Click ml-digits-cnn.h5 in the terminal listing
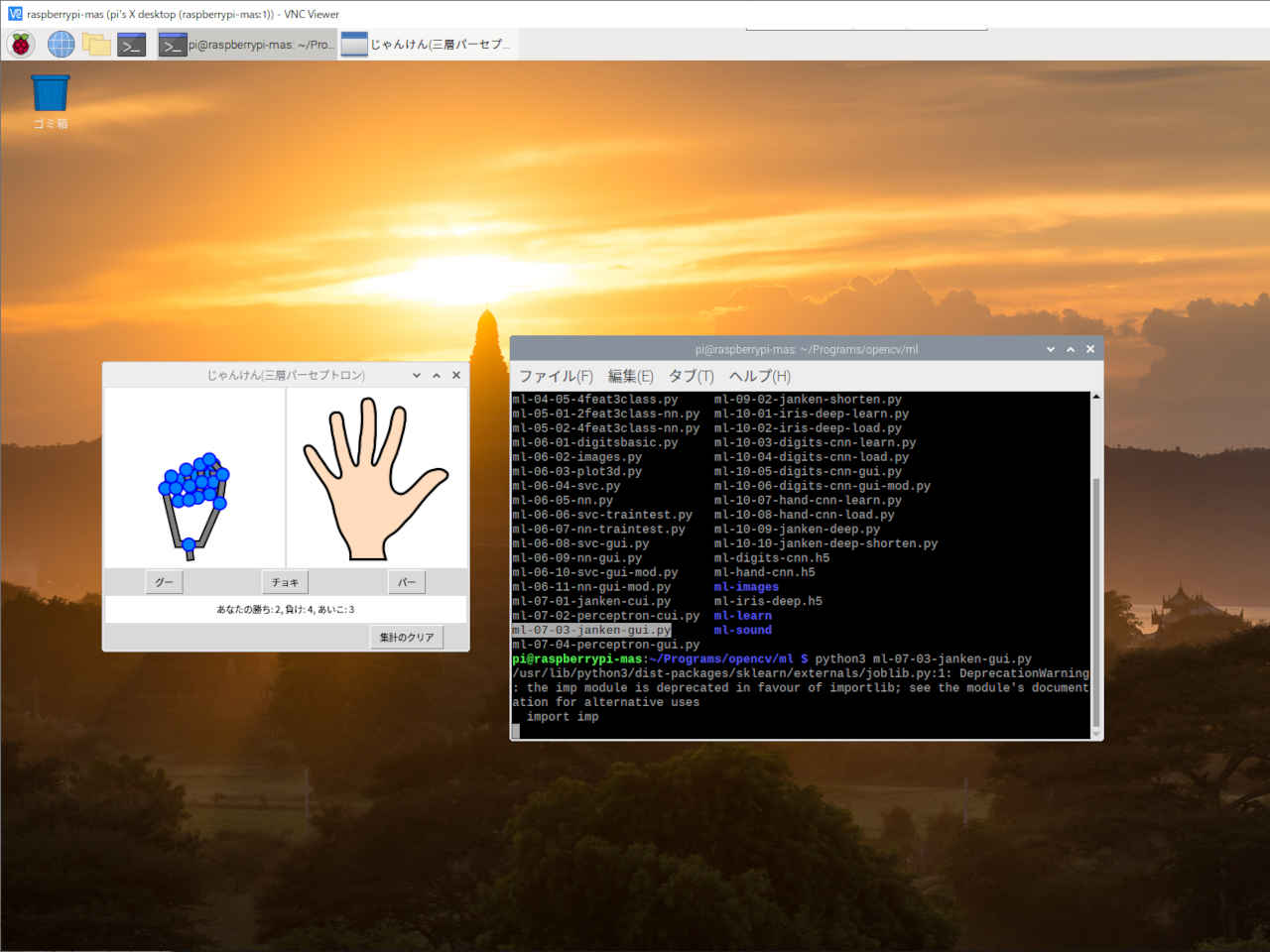 click(x=772, y=558)
